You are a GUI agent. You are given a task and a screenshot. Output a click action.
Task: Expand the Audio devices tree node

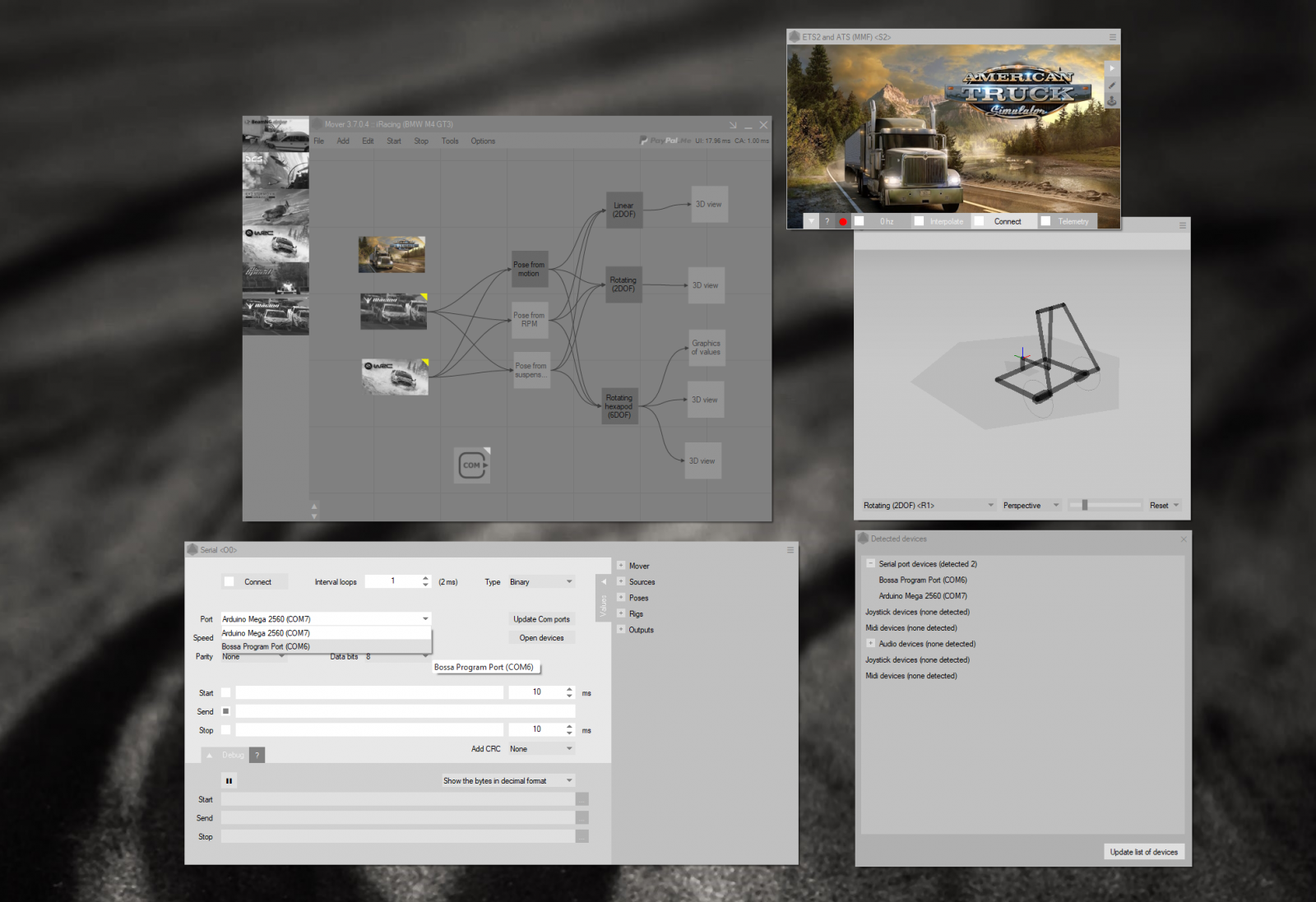870,644
